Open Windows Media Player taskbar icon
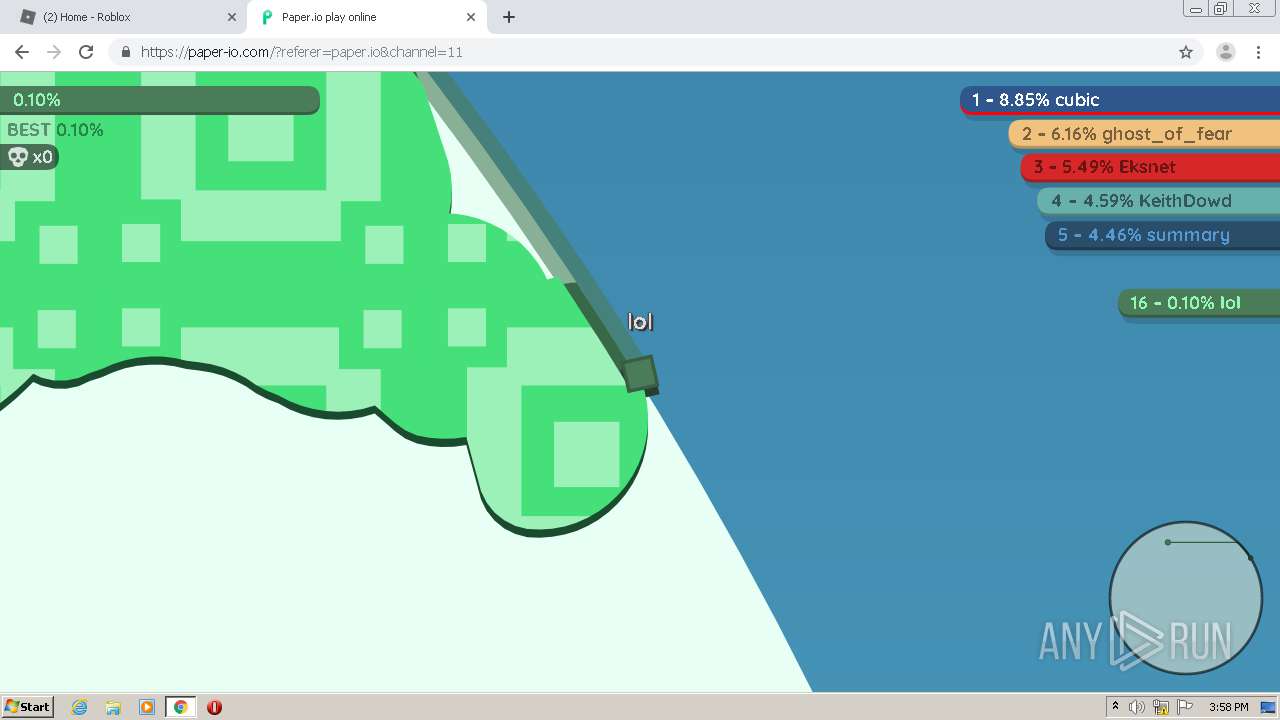 147,707
